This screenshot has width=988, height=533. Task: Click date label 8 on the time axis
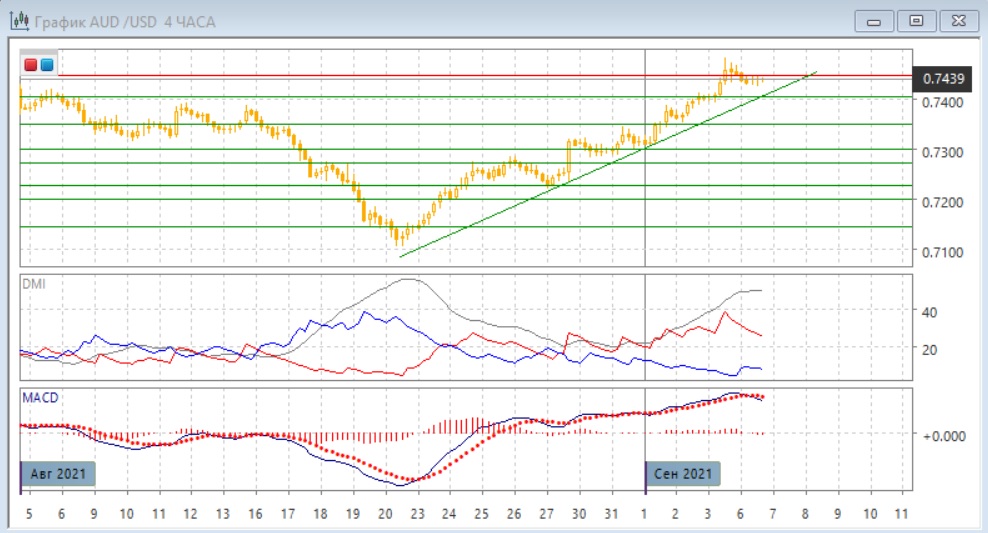805,514
